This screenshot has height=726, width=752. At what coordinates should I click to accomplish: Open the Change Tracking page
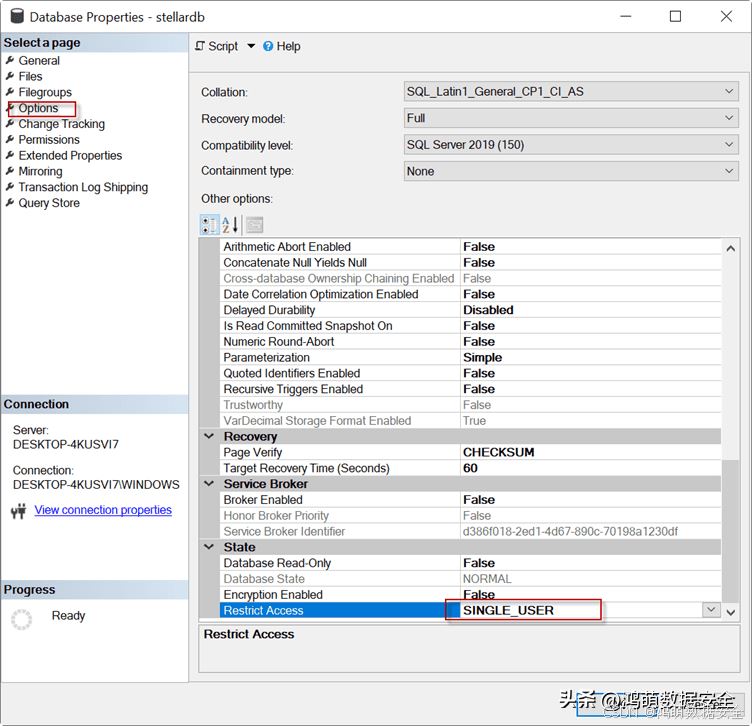[x=61, y=124]
